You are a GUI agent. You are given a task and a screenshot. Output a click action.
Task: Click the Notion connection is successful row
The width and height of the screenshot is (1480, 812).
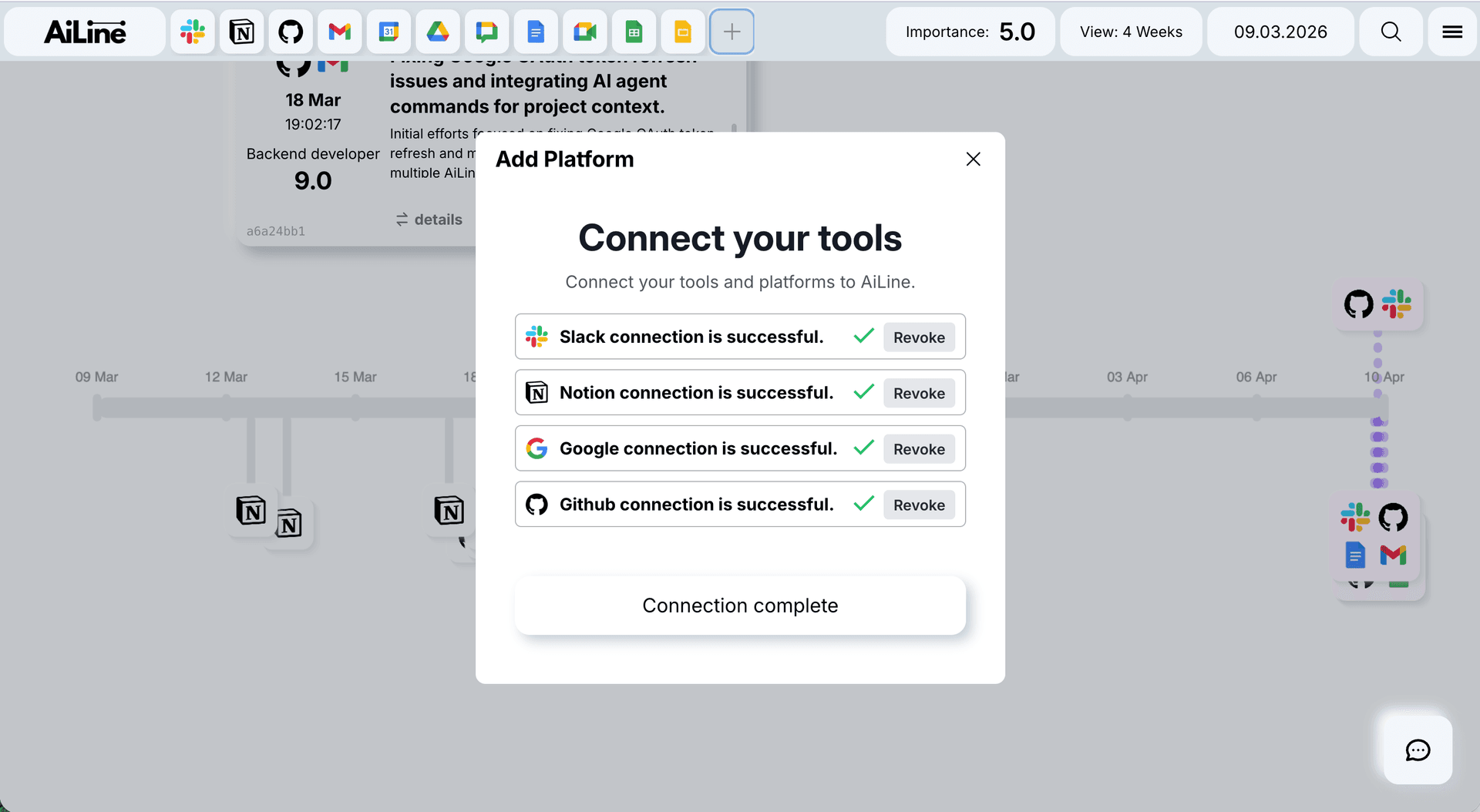point(740,393)
